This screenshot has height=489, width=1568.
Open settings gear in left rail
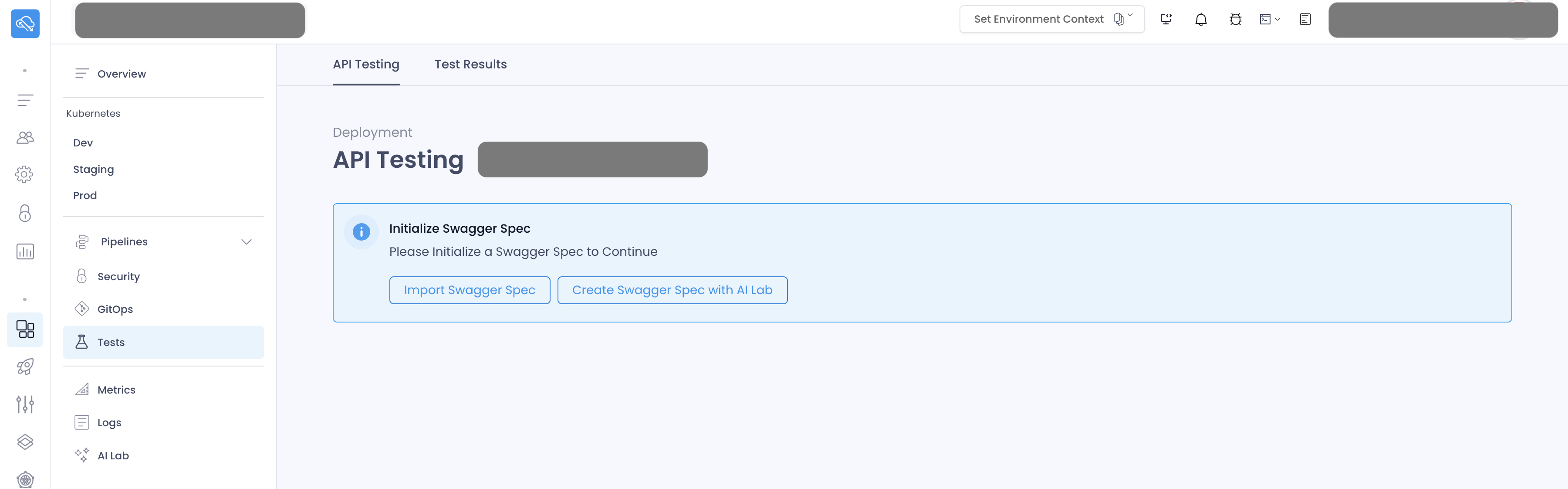(x=24, y=175)
